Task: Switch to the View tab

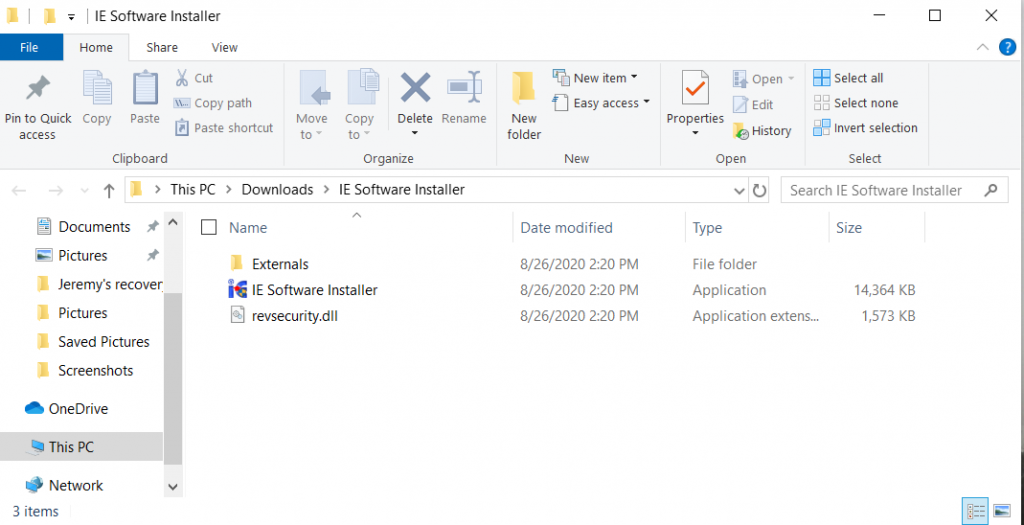Action: 225,47
